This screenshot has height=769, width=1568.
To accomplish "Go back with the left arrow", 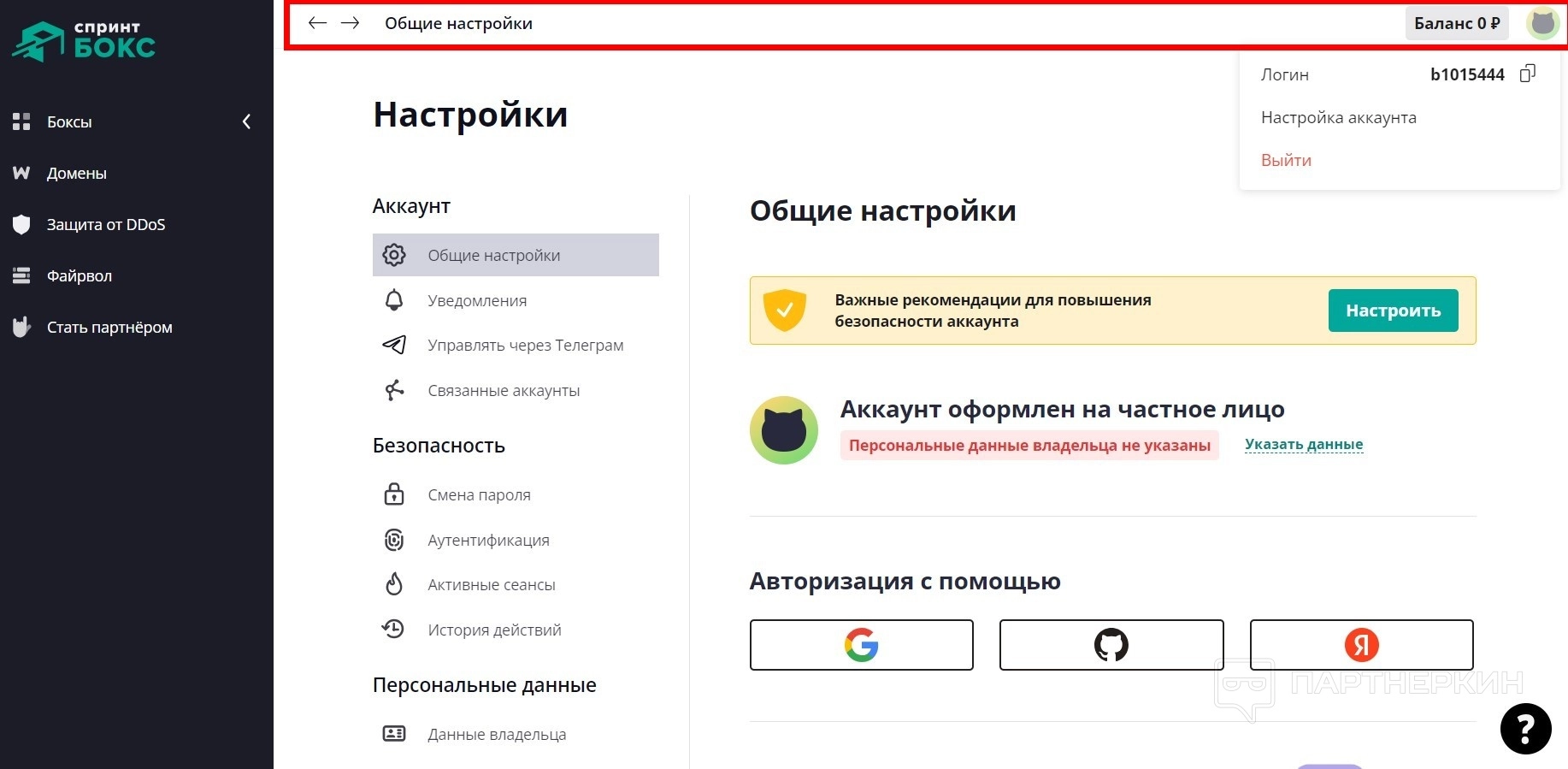I will click(x=317, y=23).
